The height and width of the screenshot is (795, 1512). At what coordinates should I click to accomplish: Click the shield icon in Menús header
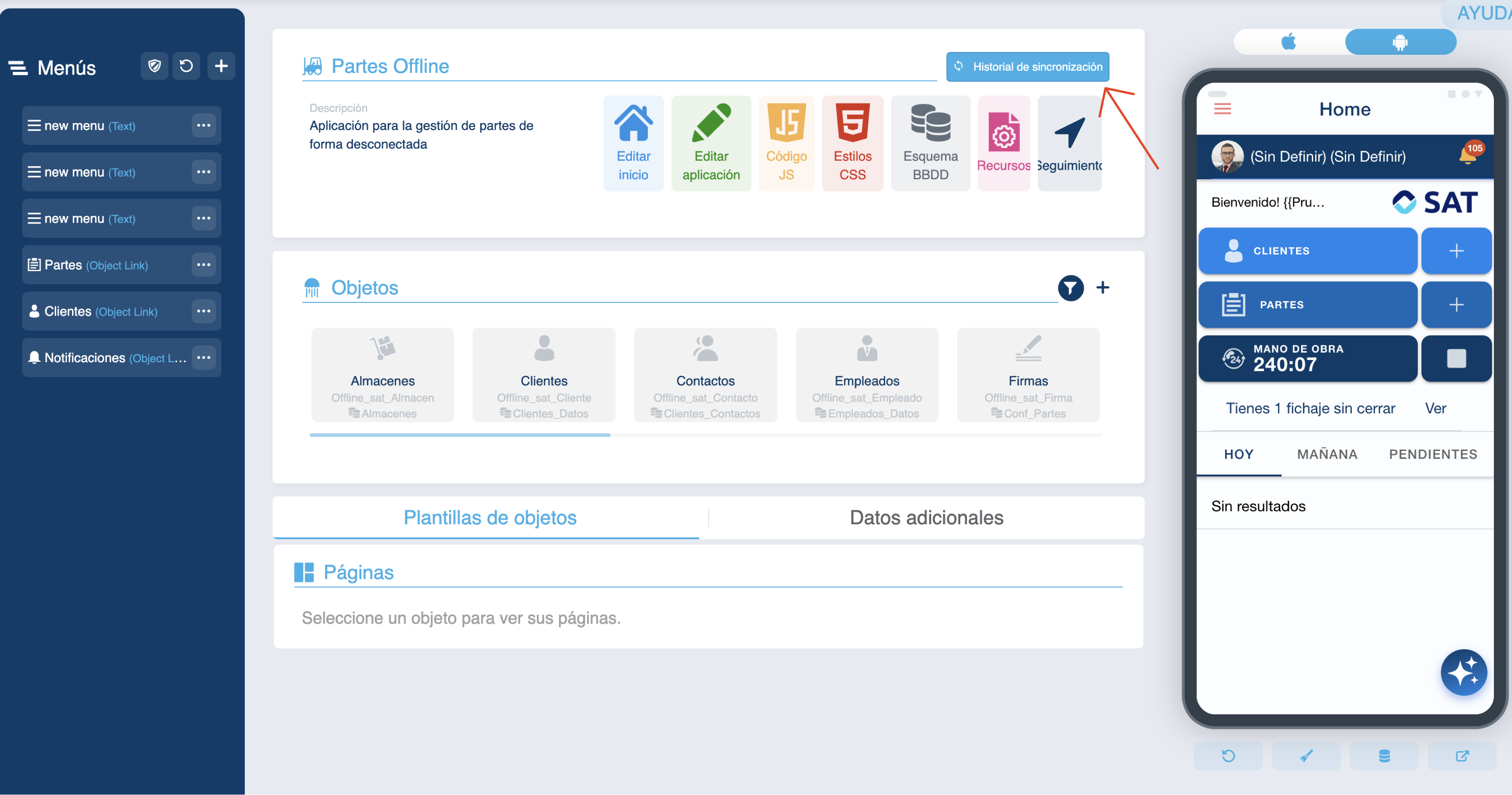tap(154, 66)
